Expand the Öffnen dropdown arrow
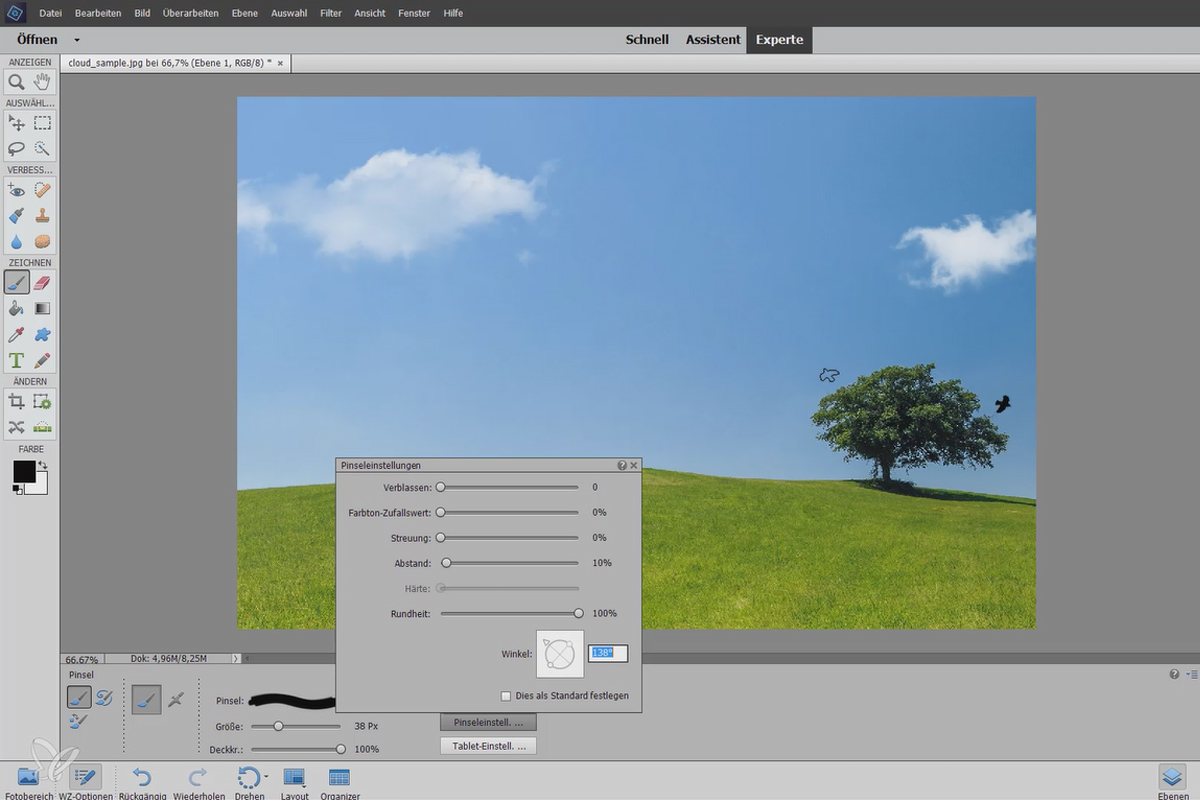The height and width of the screenshot is (800, 1200). pos(77,41)
